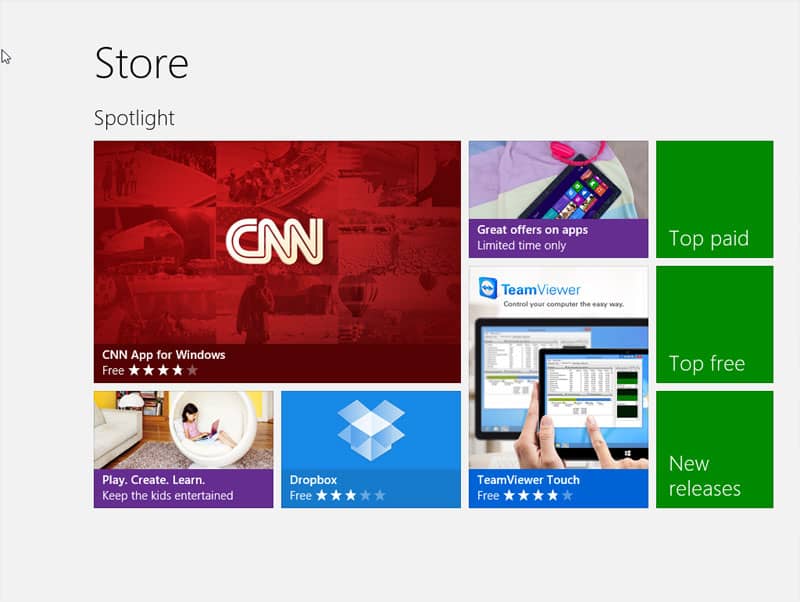The image size is (800, 602).
Task: Click the CNN logo
Action: pyautogui.click(x=274, y=242)
